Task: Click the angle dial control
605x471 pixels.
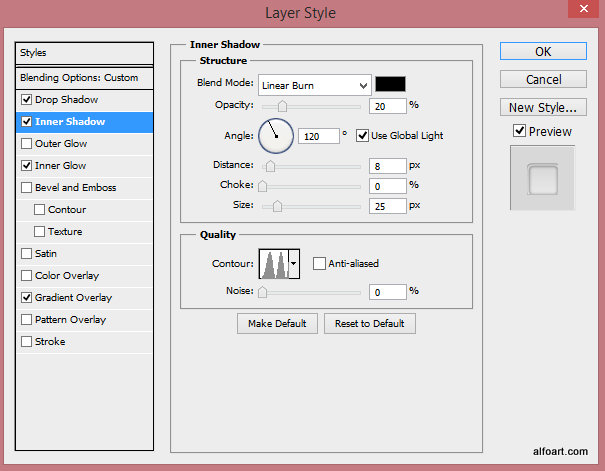Action: click(276, 135)
